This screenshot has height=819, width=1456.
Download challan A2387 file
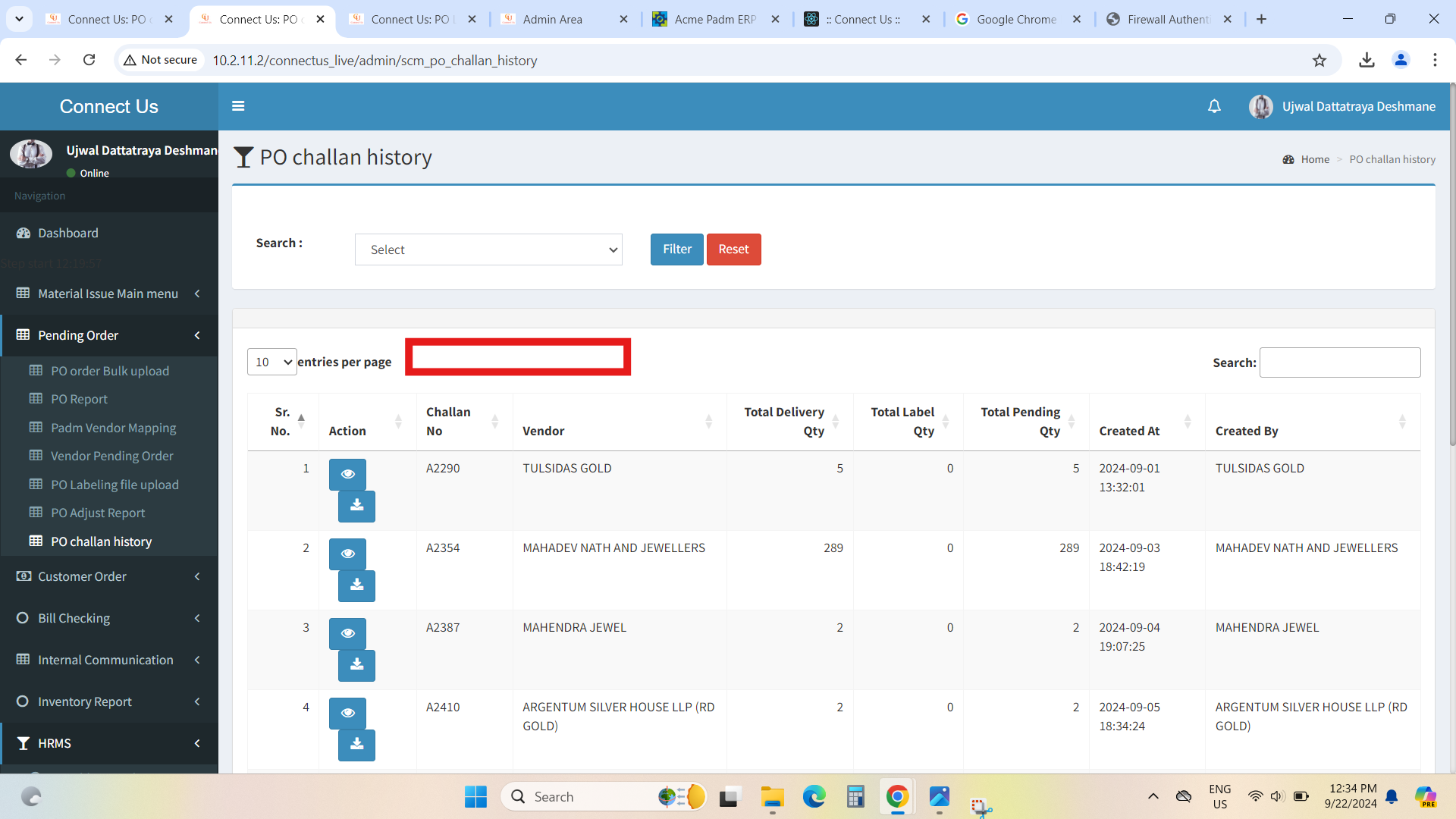tap(356, 665)
